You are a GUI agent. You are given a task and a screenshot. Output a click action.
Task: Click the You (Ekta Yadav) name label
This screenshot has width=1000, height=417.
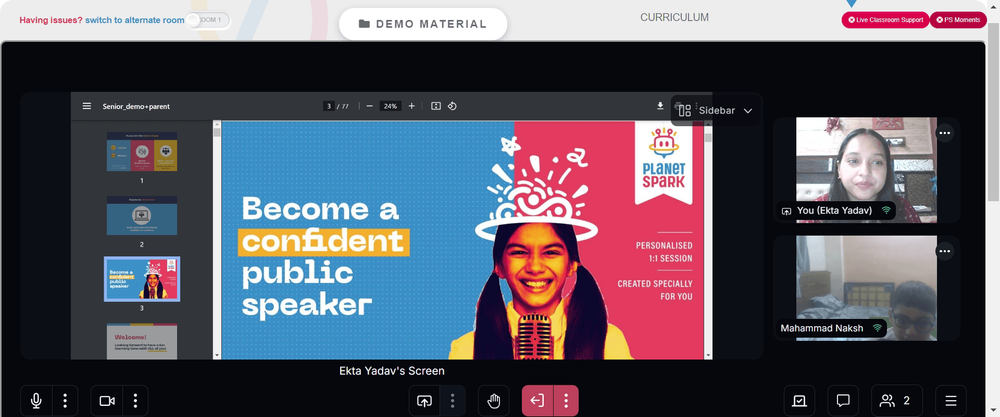pyautogui.click(x=834, y=210)
